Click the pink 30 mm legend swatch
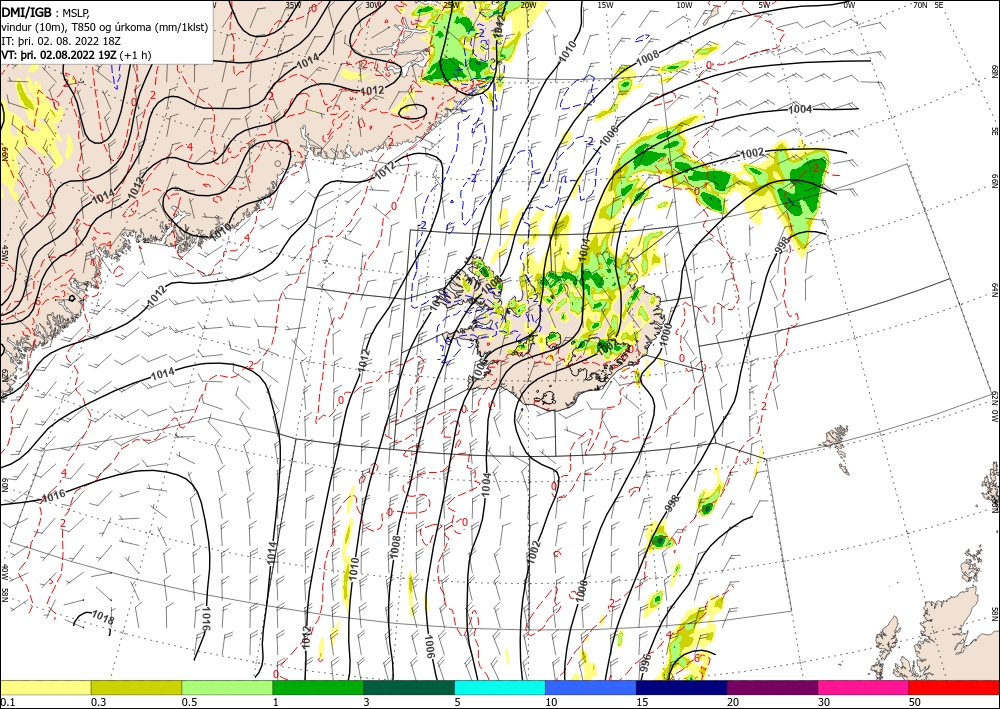This screenshot has width=1000, height=709. pos(864,687)
